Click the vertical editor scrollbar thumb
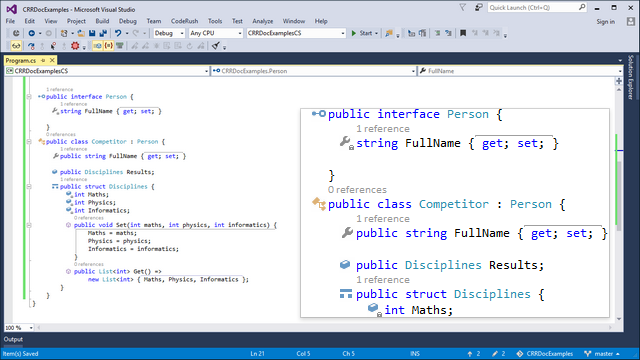 619,196
